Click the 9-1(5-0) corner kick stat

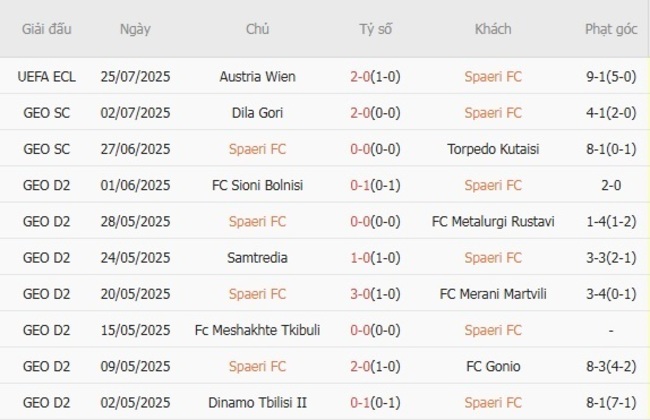tap(610, 76)
